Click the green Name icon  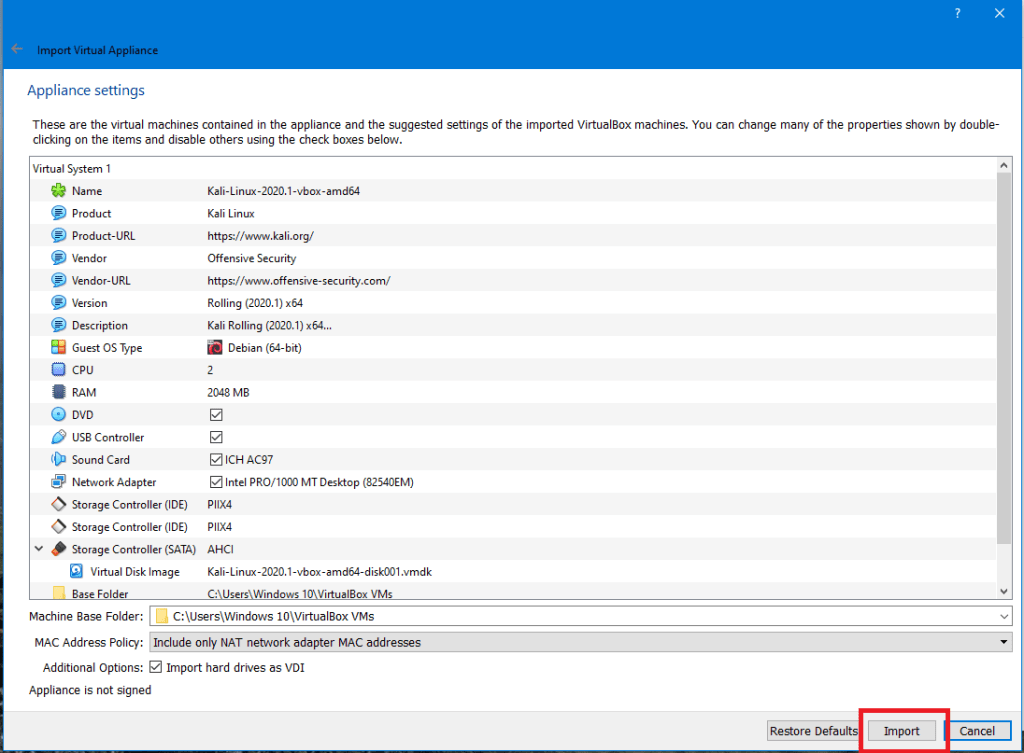(x=58, y=191)
